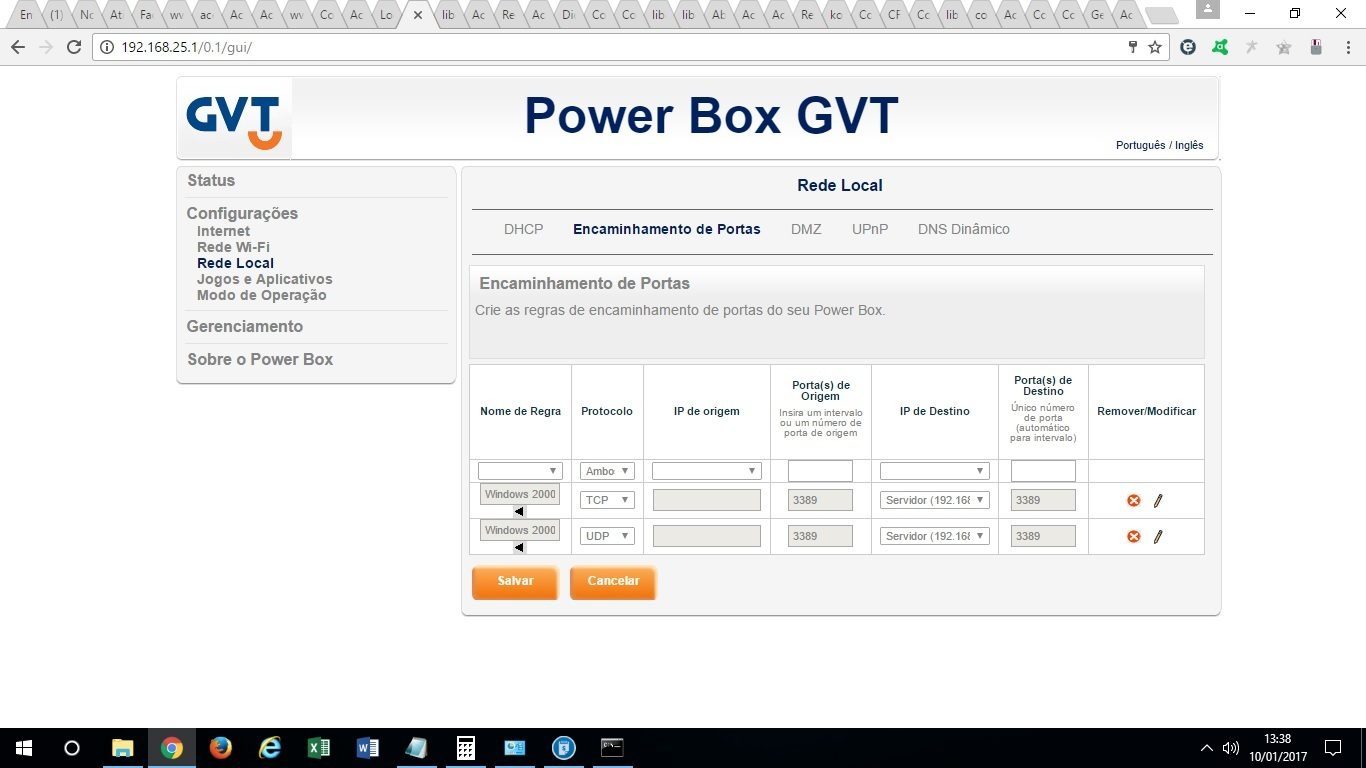Open the green Avast extension
1366x768 pixels.
pos(1220,47)
